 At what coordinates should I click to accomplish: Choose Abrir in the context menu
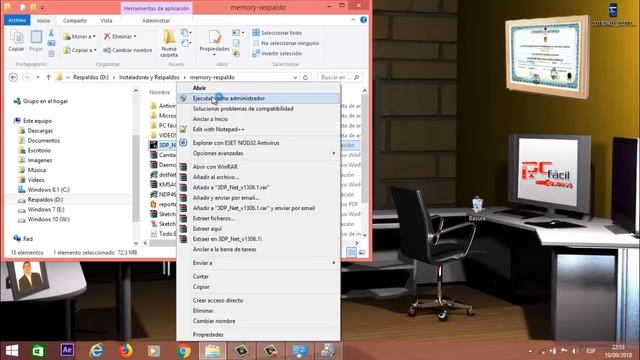(258, 88)
